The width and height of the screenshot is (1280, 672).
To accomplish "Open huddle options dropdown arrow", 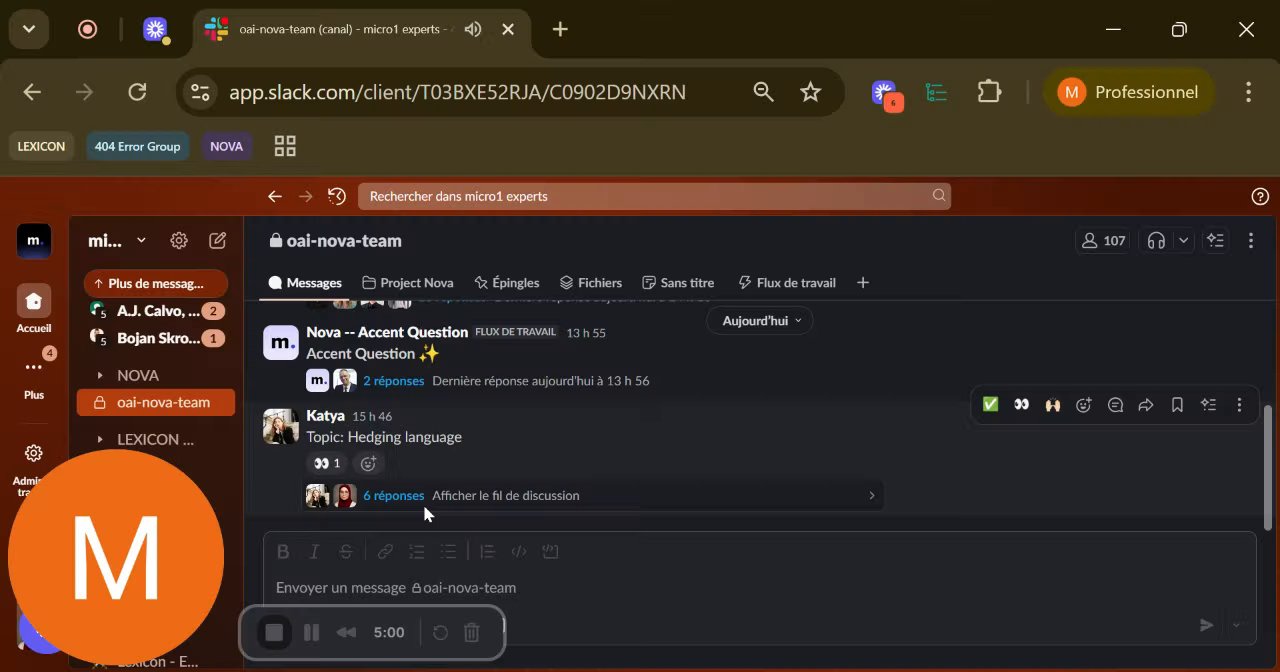I will pos(1184,241).
